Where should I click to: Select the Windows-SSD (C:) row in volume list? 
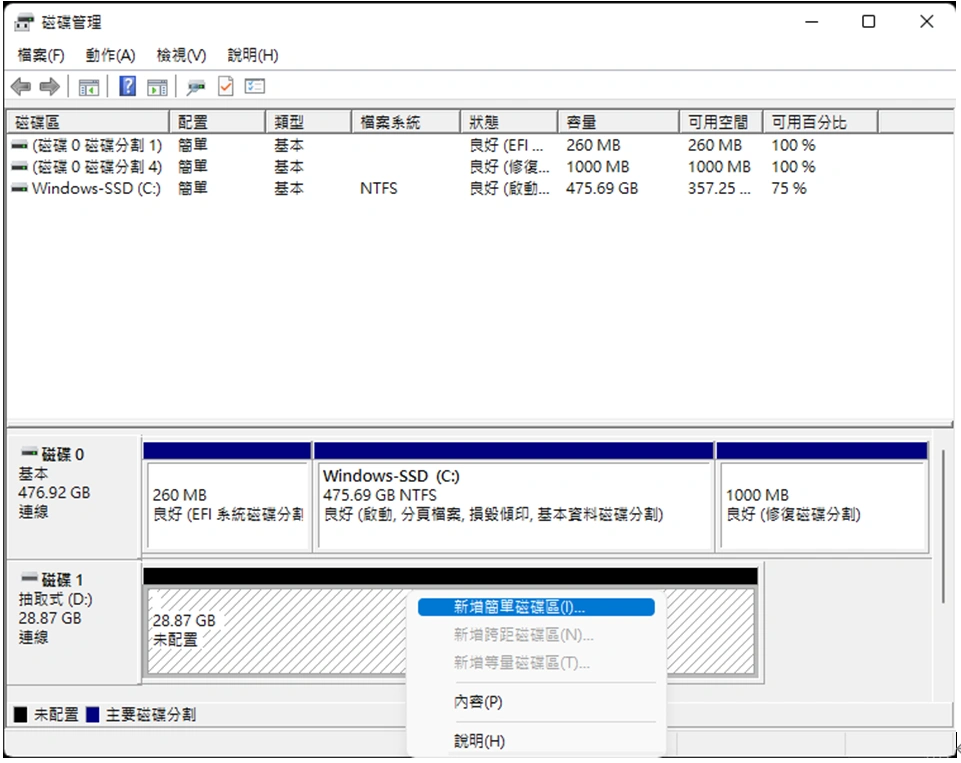click(96, 188)
